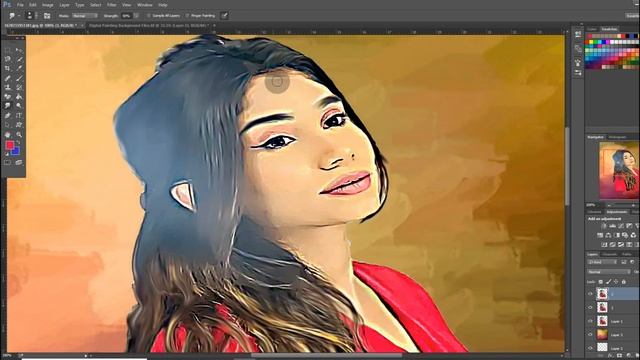
Task: Select the Dodge tool
Action: click(19, 106)
